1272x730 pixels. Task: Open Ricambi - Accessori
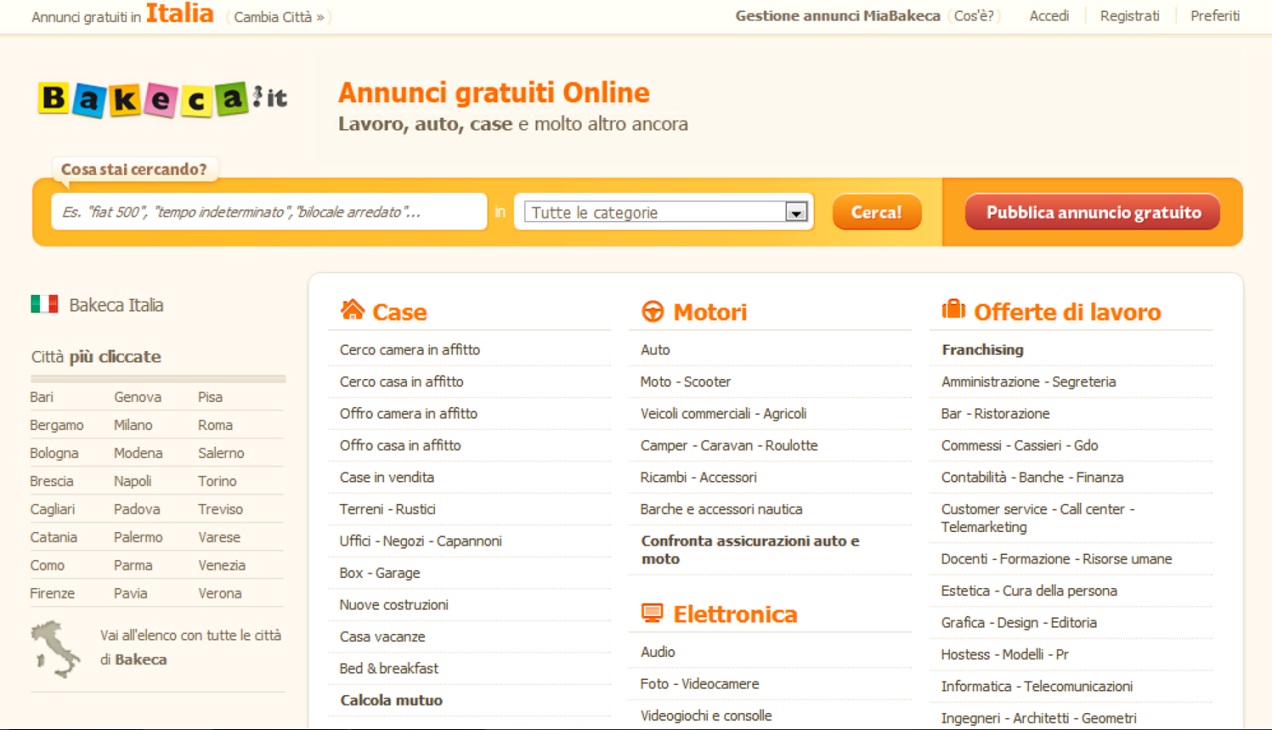click(699, 478)
